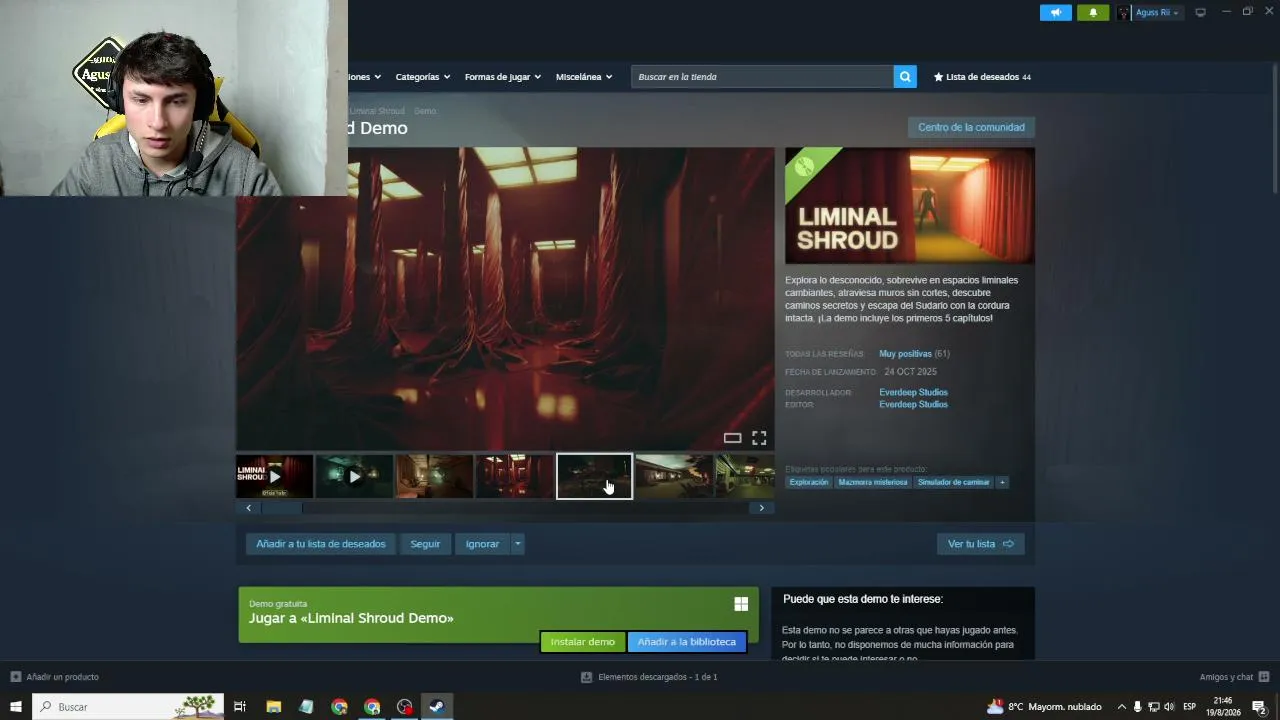Click the thumbnail strip scroll handle
The width and height of the screenshot is (1280, 720).
tap(282, 508)
